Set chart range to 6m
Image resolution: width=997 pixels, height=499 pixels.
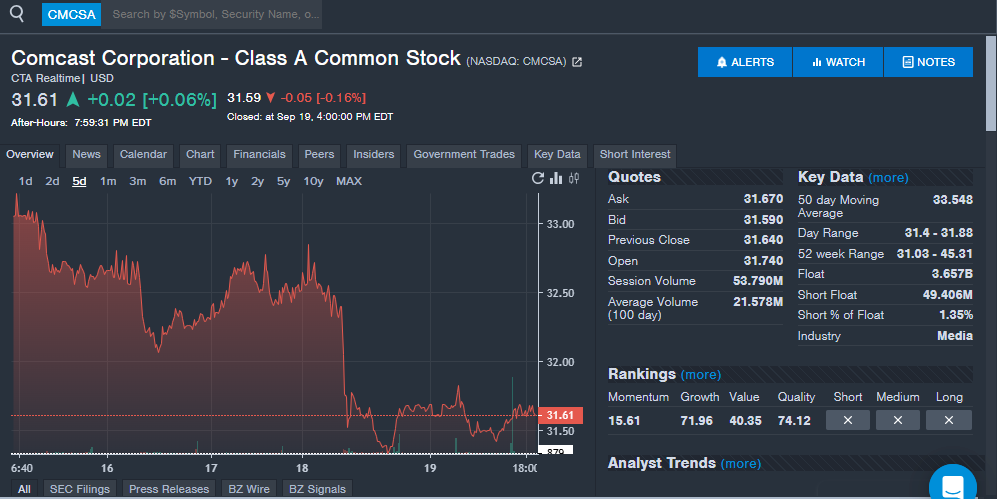click(x=167, y=181)
